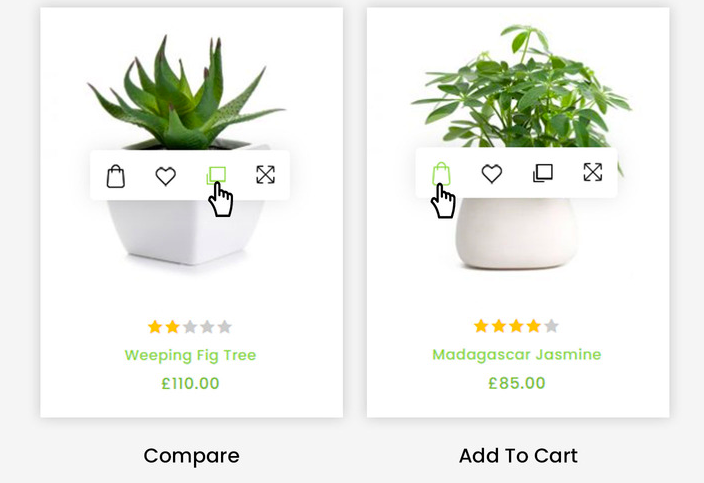Click green shopping bag icon on Madagascar Jasmine
This screenshot has width=704, height=483.
441,174
